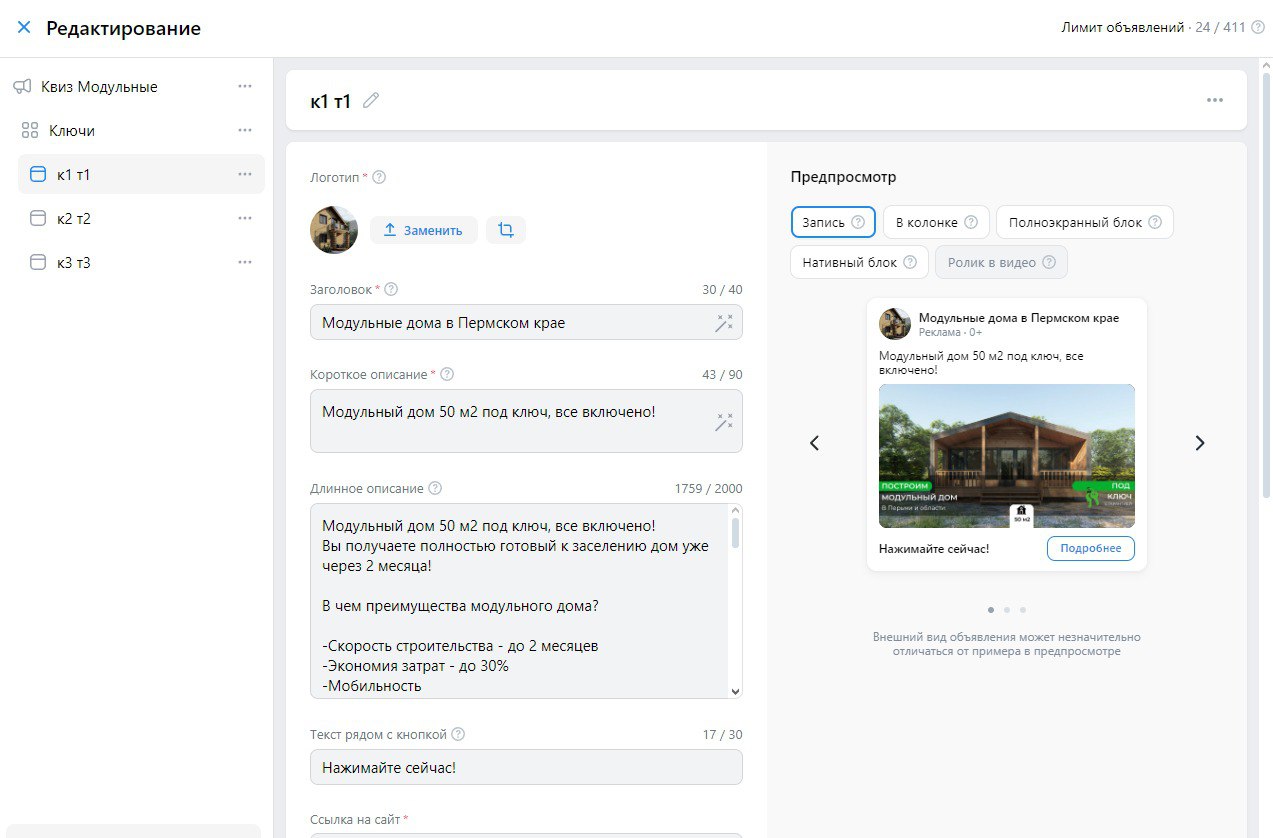
Task: Click the help icon inside В колонке tab
Action: pyautogui.click(x=971, y=222)
